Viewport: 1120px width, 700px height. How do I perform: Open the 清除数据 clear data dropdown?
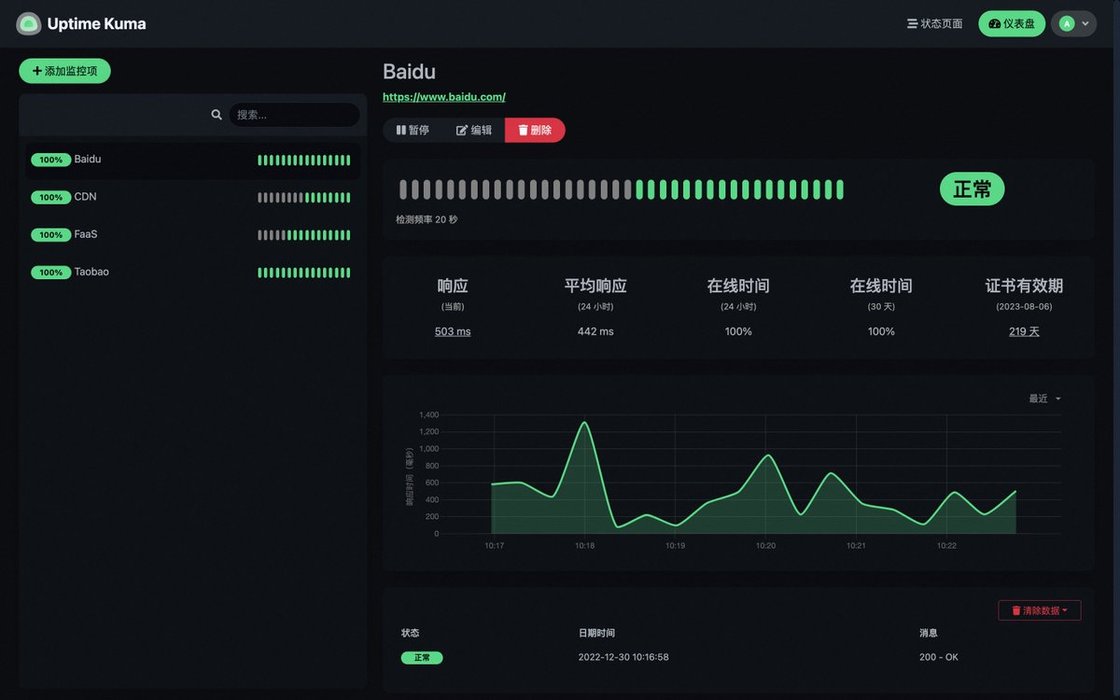[x=1039, y=610]
